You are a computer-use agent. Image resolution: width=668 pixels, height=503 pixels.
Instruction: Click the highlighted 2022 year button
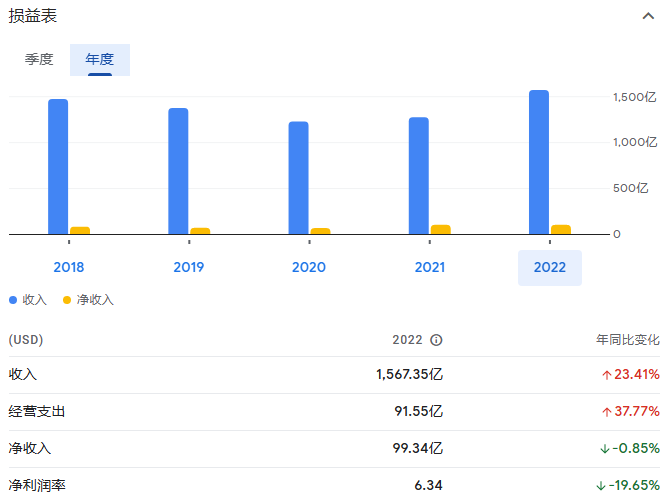point(550,267)
